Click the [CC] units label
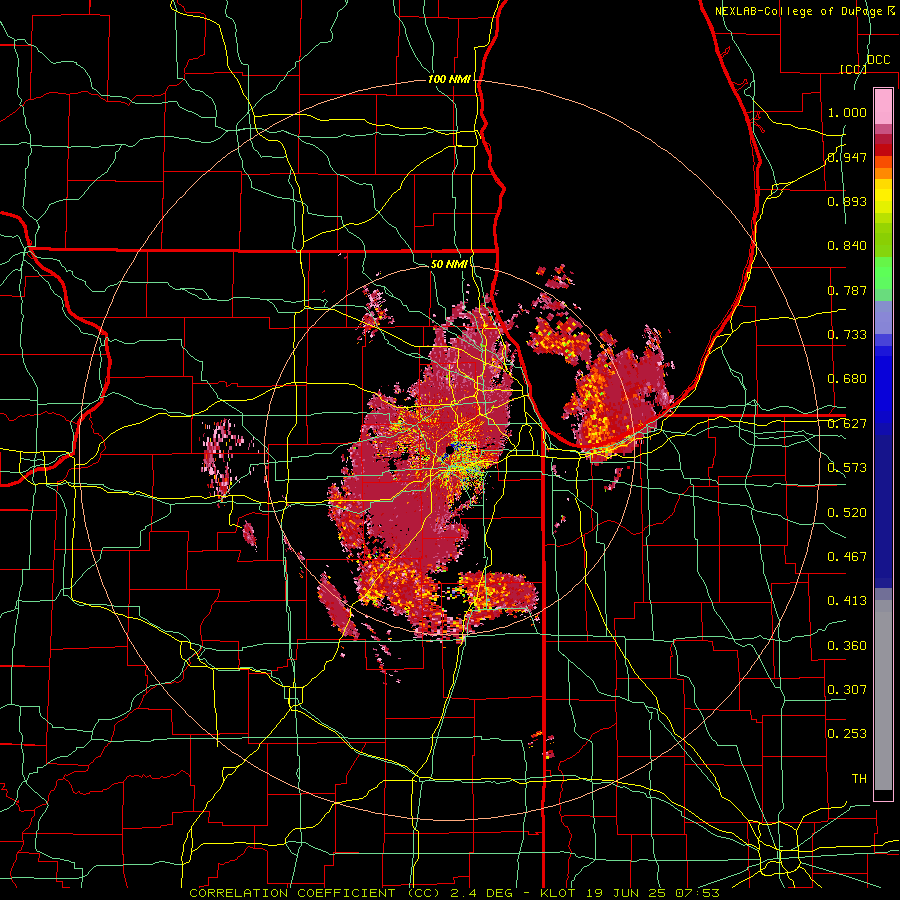900x900 pixels. point(853,69)
